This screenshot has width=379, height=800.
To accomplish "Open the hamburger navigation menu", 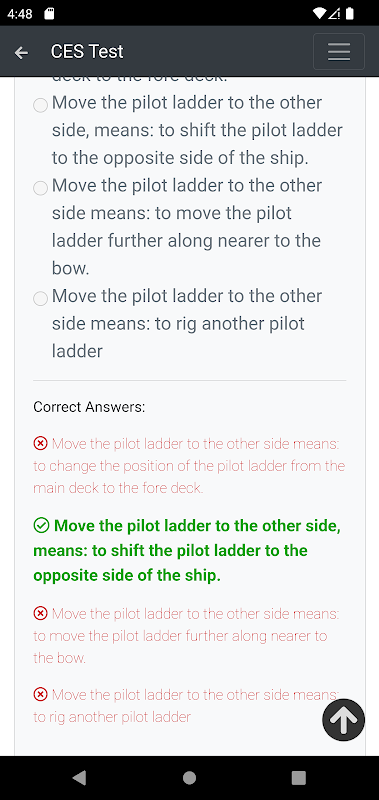I will 339,52.
